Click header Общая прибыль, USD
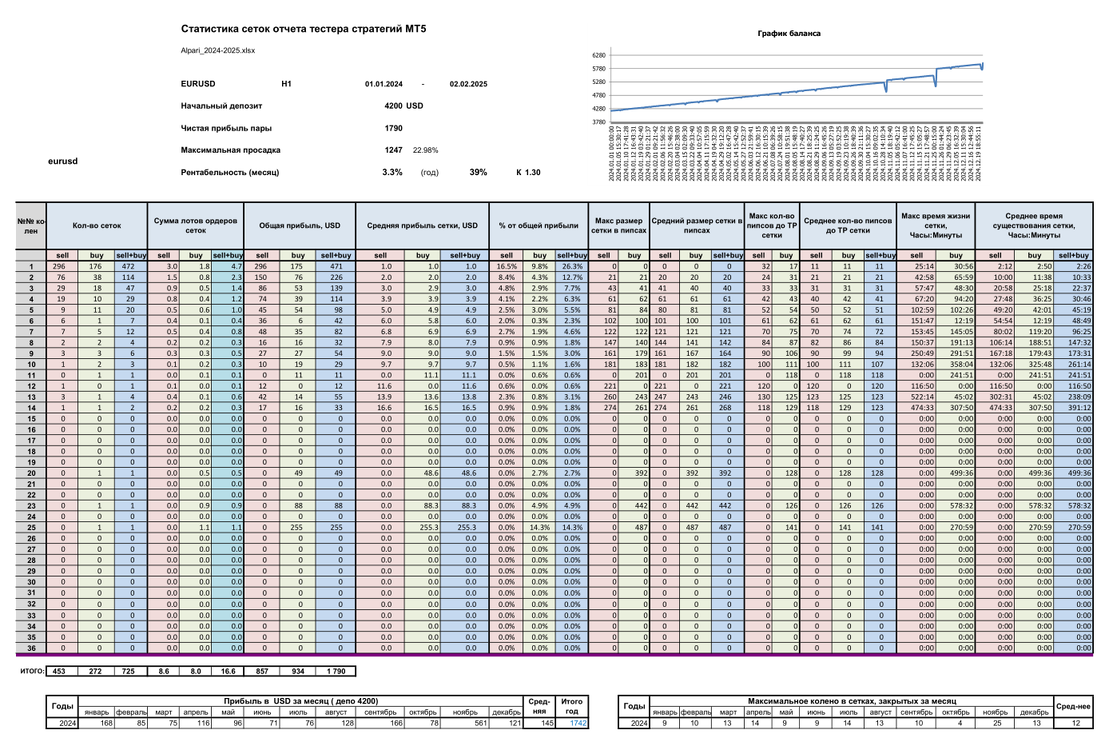This screenshot has width=1109, height=750. point(299,226)
